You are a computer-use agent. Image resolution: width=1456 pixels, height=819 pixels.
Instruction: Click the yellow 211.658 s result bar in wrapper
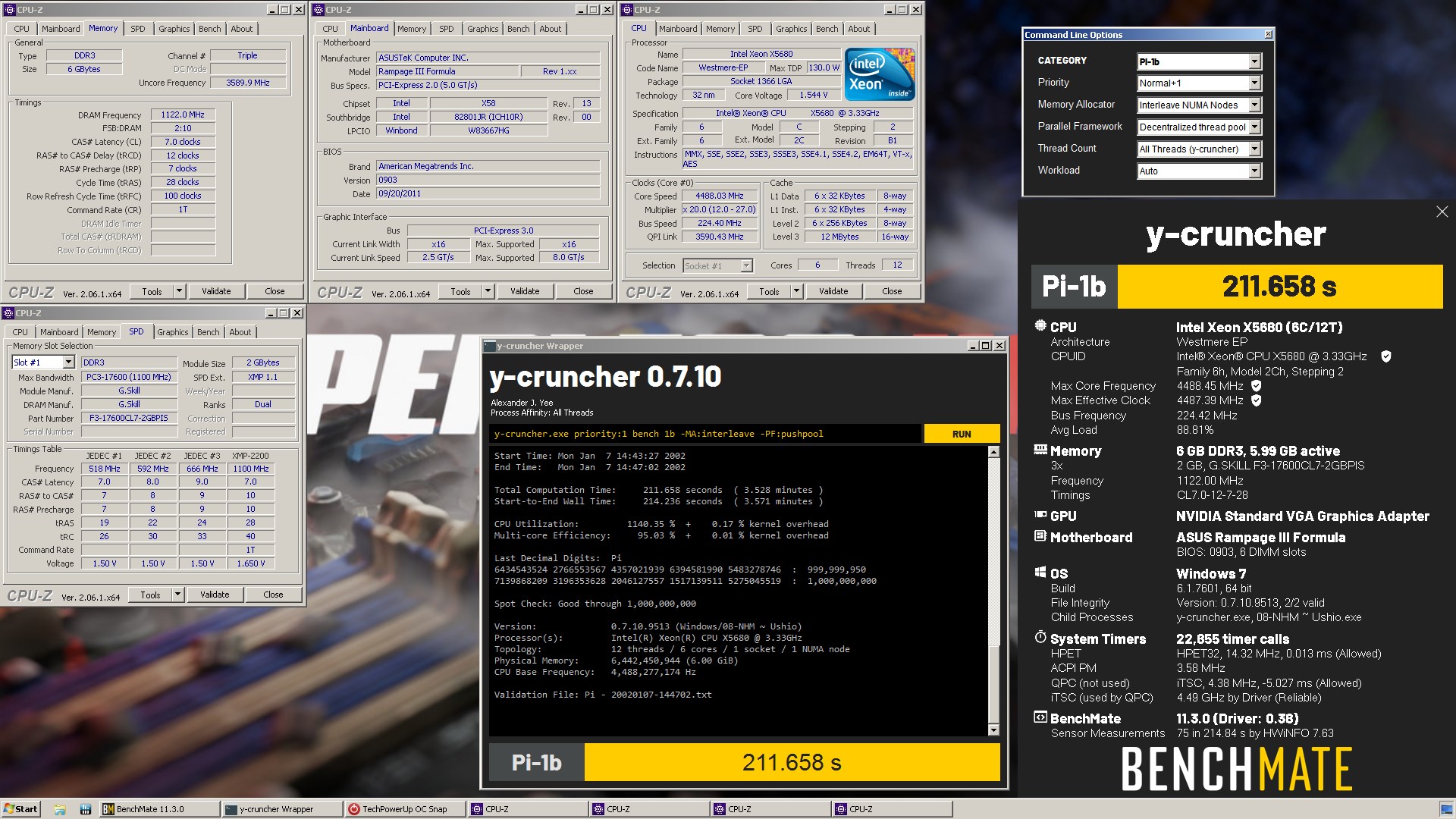792,762
